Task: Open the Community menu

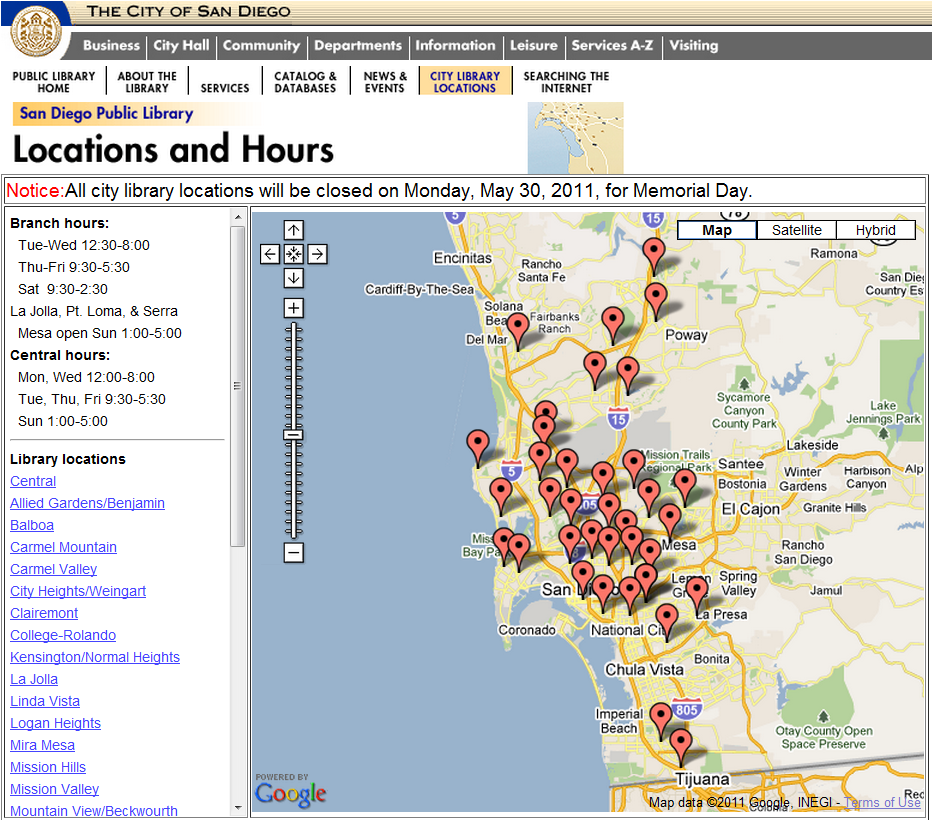Action: tap(262, 46)
